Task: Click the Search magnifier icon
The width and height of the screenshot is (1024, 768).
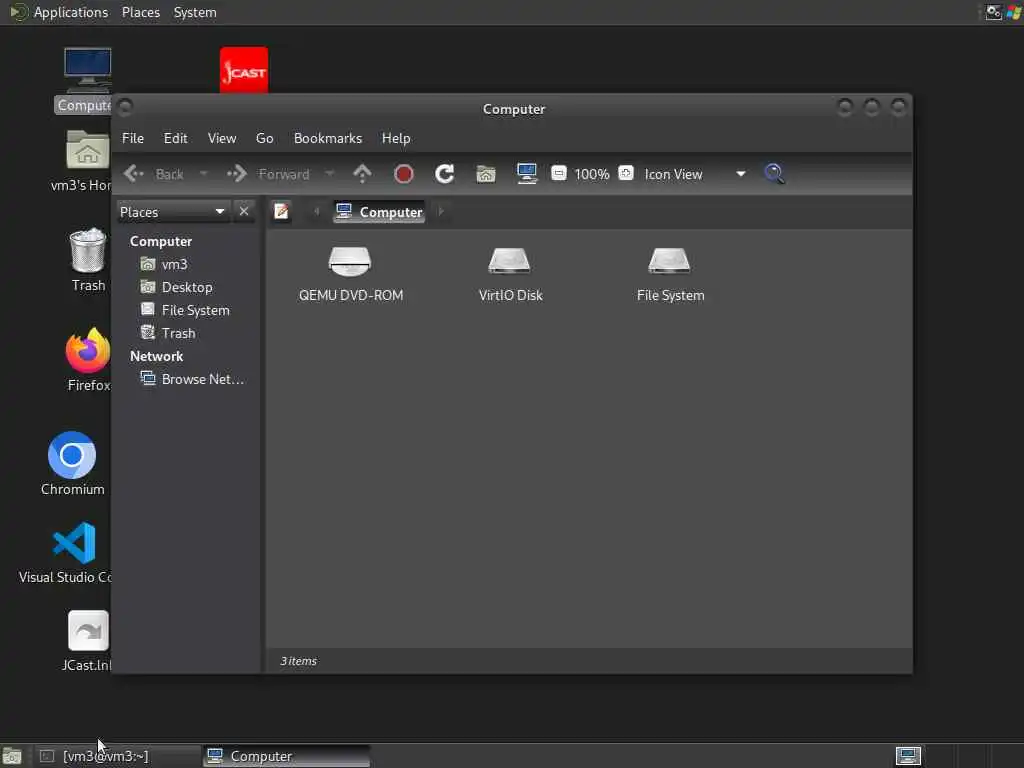Action: point(774,174)
